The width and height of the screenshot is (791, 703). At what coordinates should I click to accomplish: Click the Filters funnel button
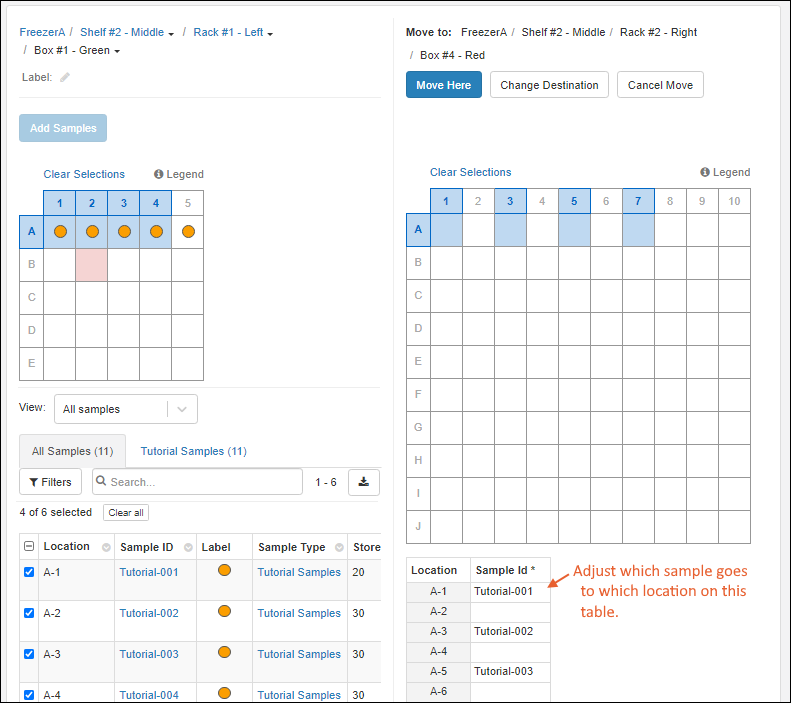point(50,482)
